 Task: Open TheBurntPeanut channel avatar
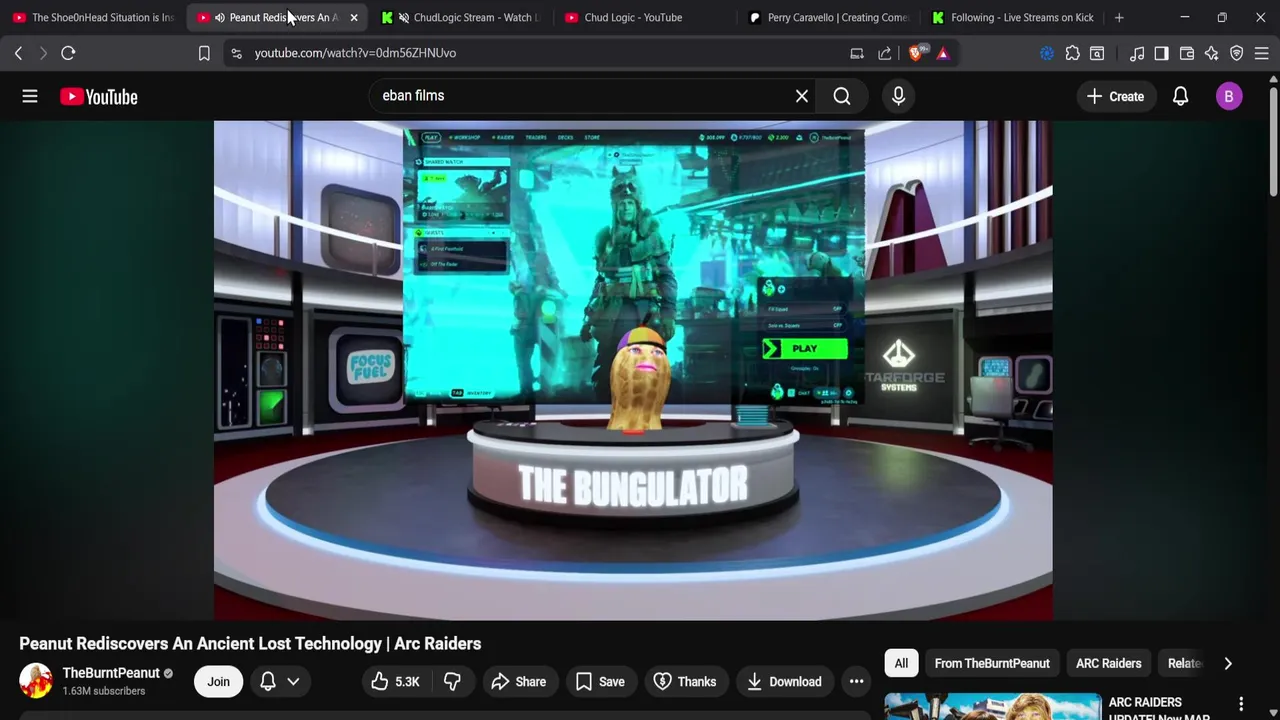pos(35,681)
